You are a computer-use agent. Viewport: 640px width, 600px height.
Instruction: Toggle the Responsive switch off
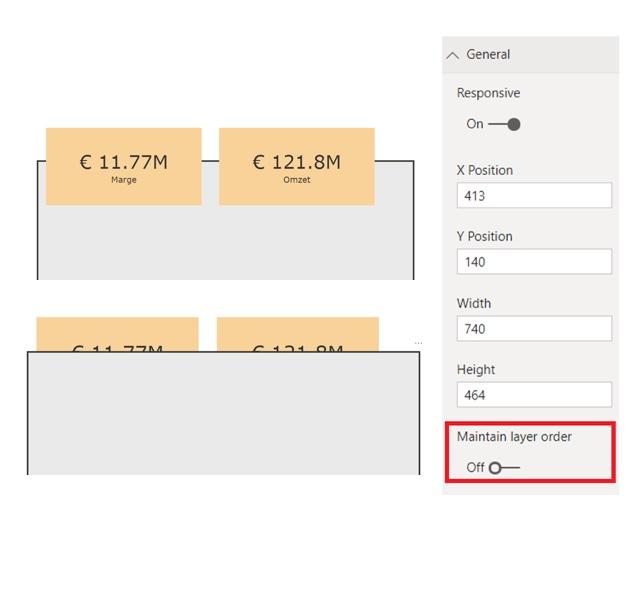click(505, 124)
